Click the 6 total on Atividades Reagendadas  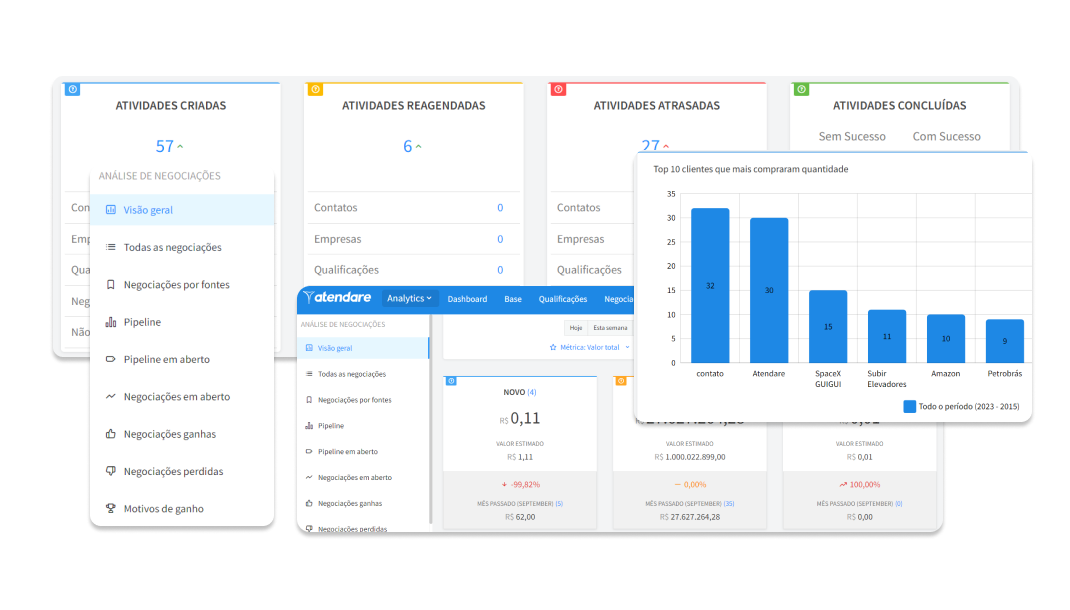[x=407, y=146]
